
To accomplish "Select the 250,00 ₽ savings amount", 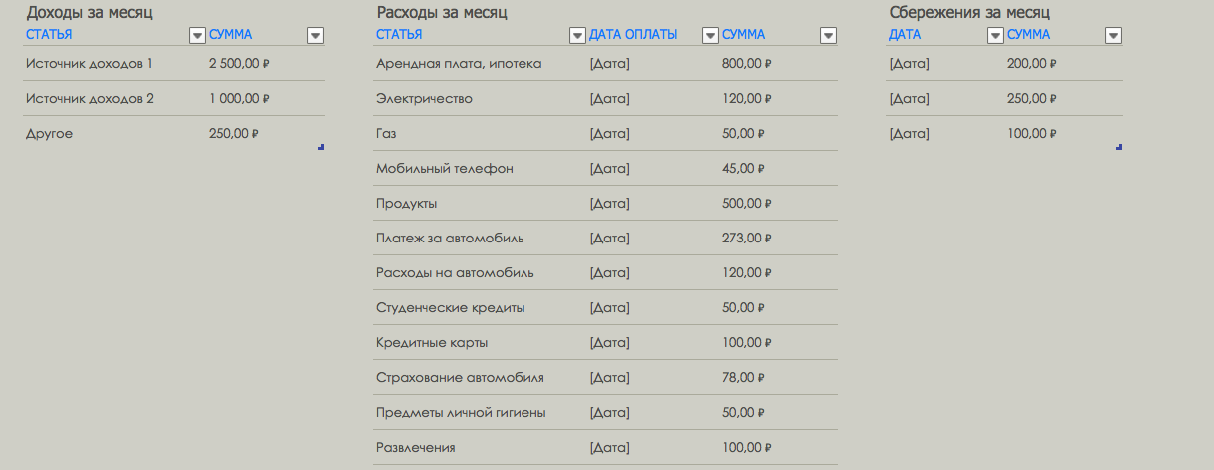I will 1031,99.
